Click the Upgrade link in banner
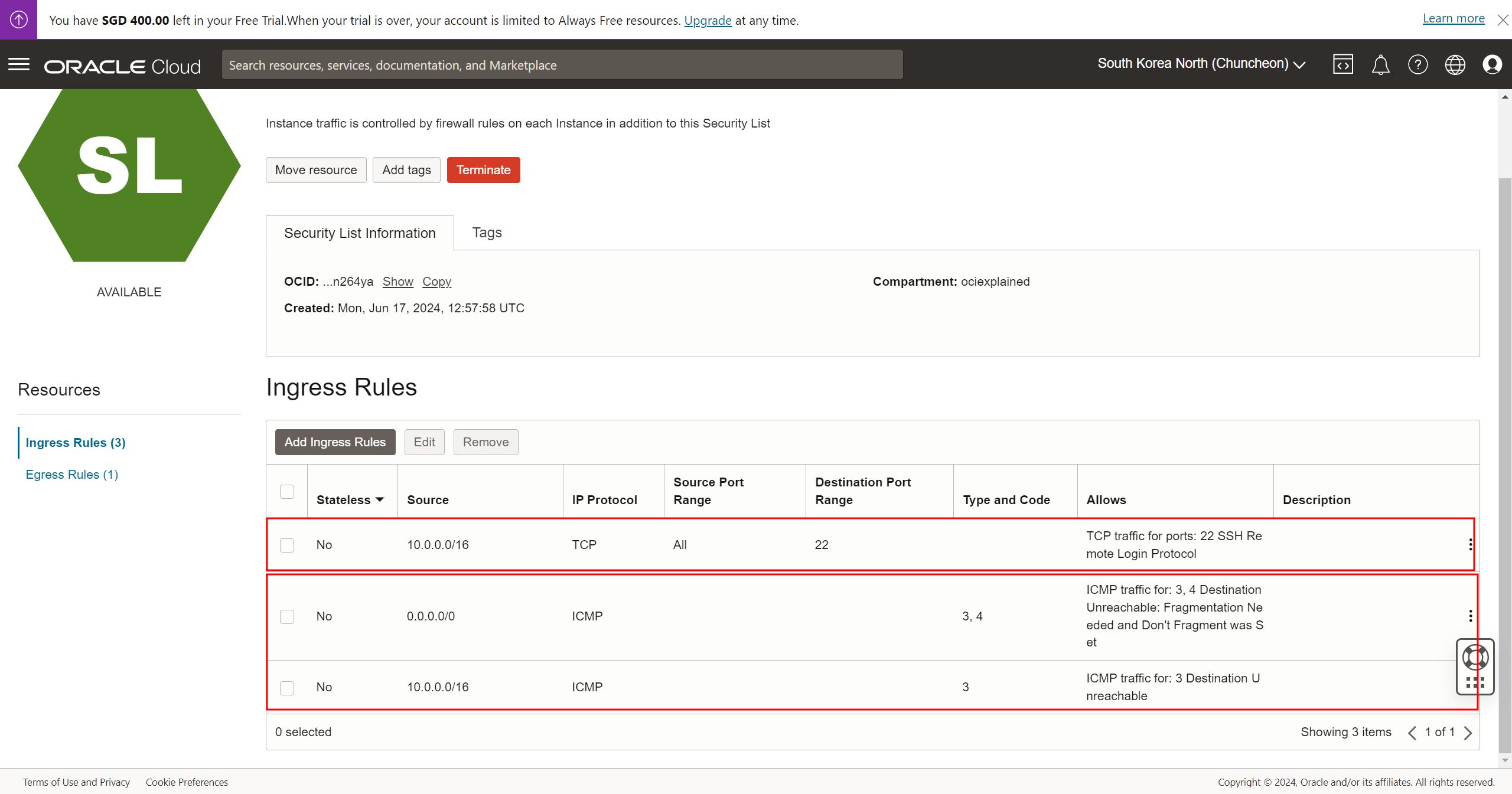Image resolution: width=1512 pixels, height=794 pixels. (708, 21)
